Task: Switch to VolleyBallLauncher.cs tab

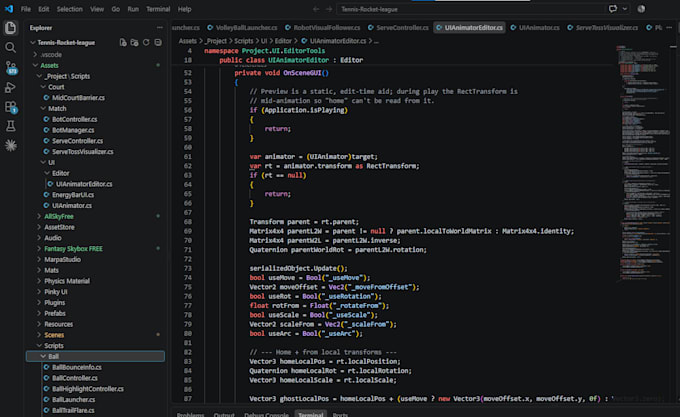Action: tap(242, 28)
